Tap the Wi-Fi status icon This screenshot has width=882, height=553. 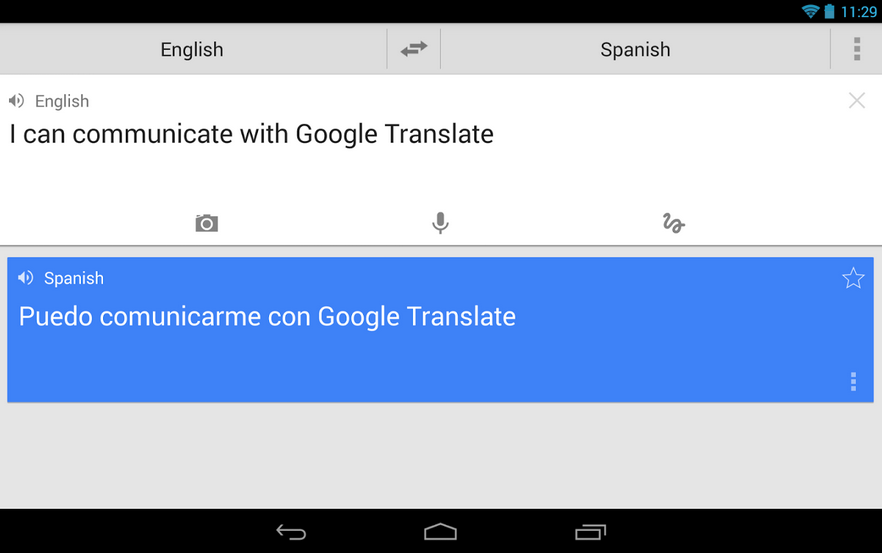coord(810,12)
